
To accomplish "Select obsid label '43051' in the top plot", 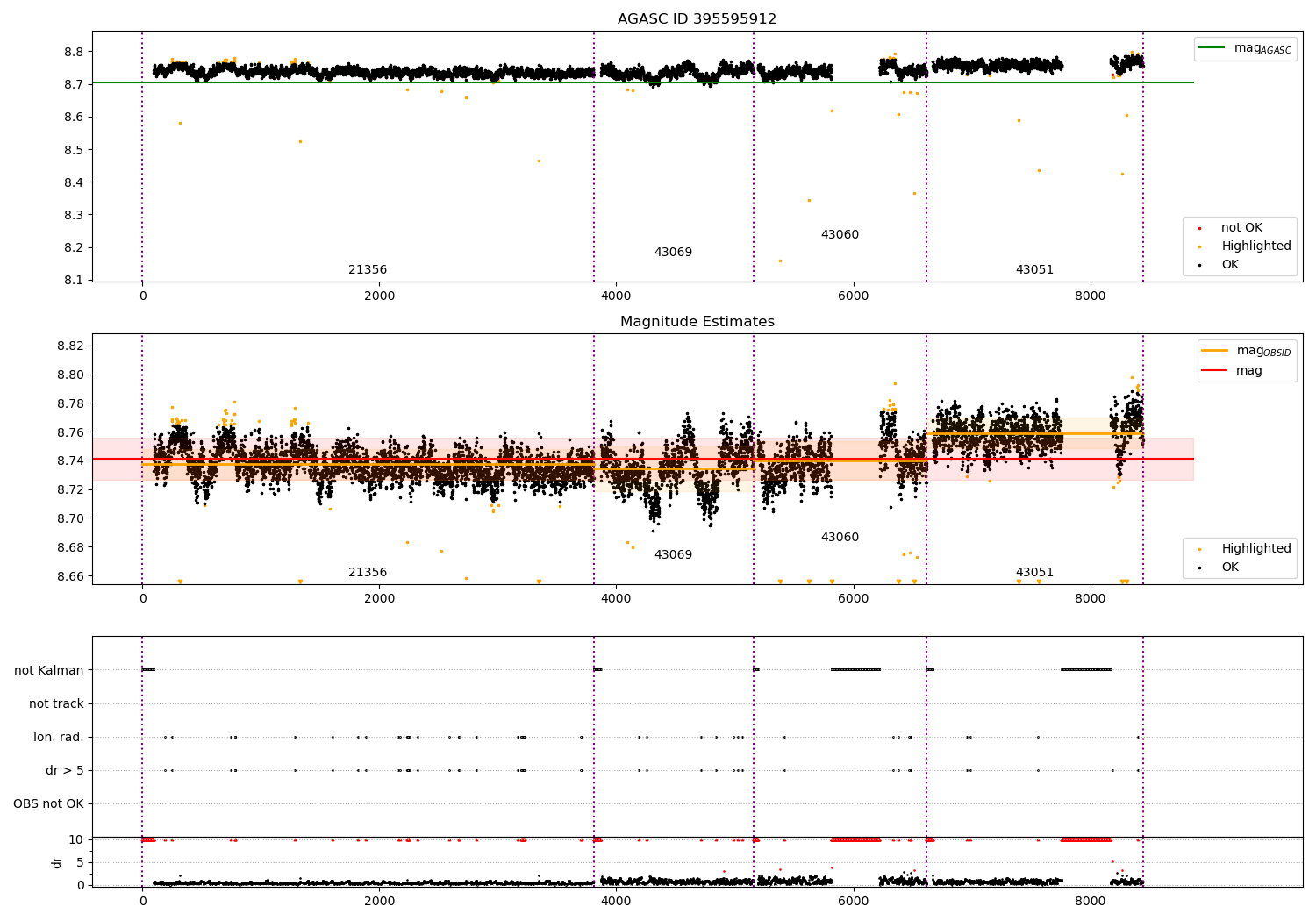I will (1034, 270).
